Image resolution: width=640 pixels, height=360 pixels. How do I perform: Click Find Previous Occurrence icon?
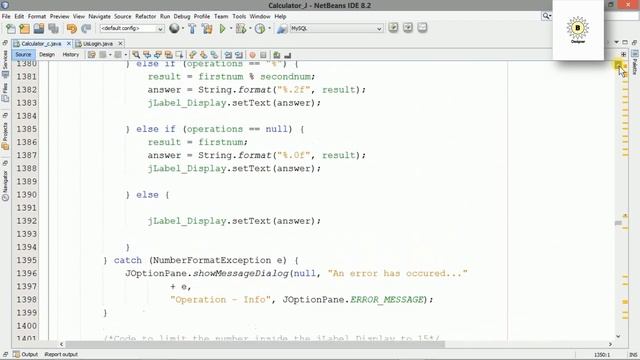pyautogui.click(x=147, y=55)
